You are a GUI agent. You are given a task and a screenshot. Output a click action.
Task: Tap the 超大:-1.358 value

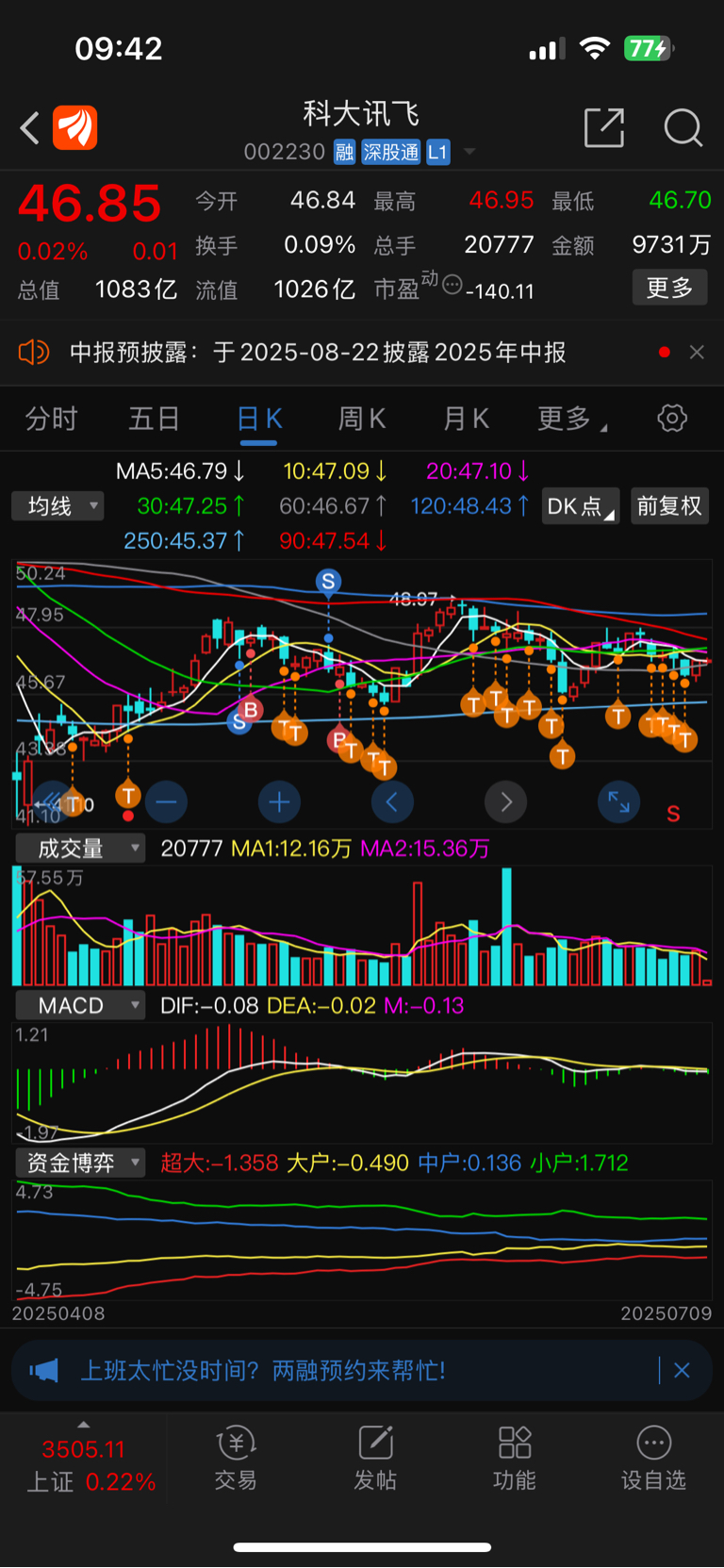point(220,1164)
